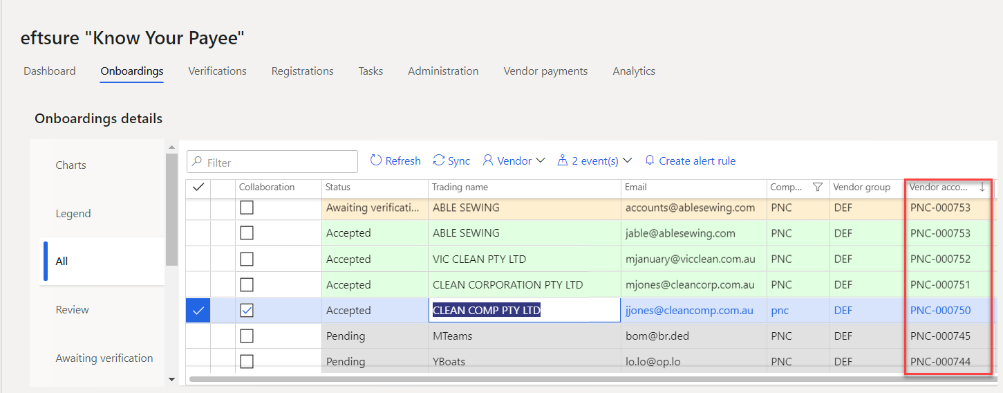1003x393 pixels.
Task: Click the Company column filter icon
Action: tap(817, 187)
